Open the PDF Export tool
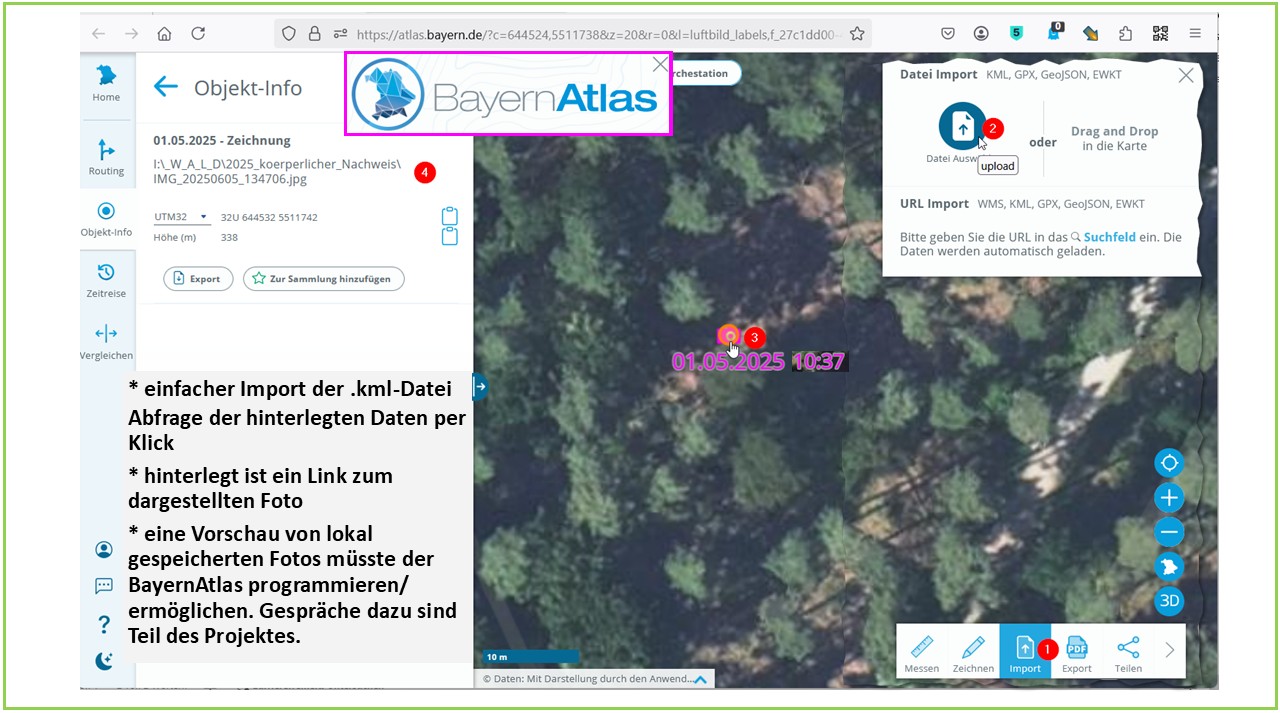1280x713 pixels. pyautogui.click(x=1077, y=652)
